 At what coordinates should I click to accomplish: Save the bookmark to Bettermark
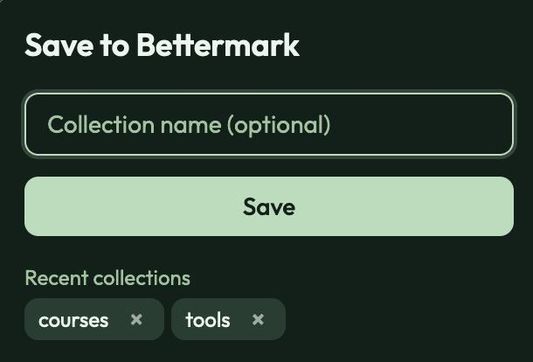click(x=269, y=206)
